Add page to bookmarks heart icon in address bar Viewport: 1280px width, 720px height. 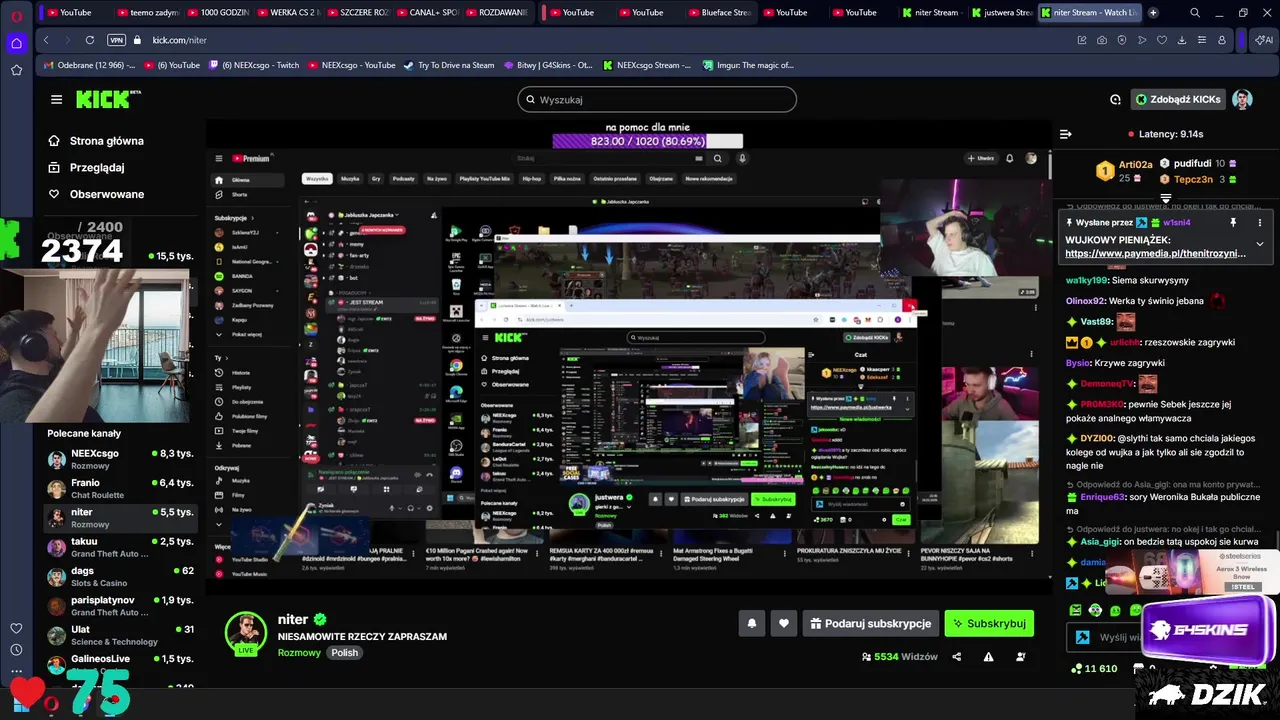coord(1162,40)
